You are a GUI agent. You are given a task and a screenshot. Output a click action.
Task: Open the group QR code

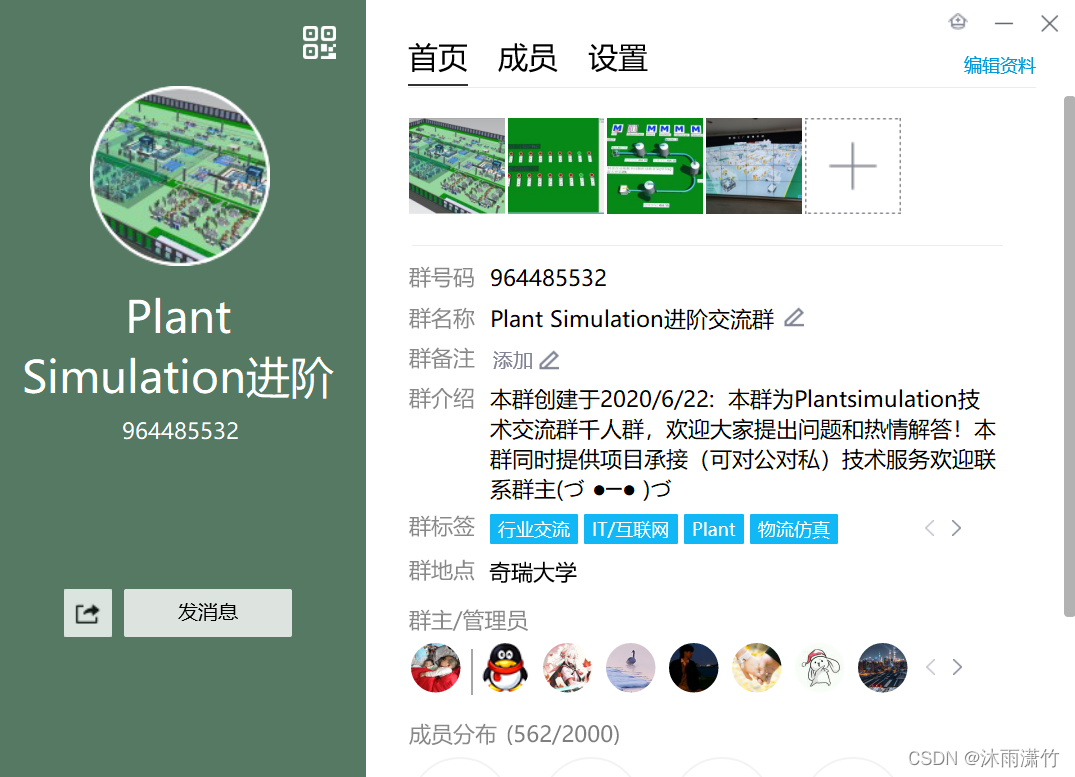(319, 43)
